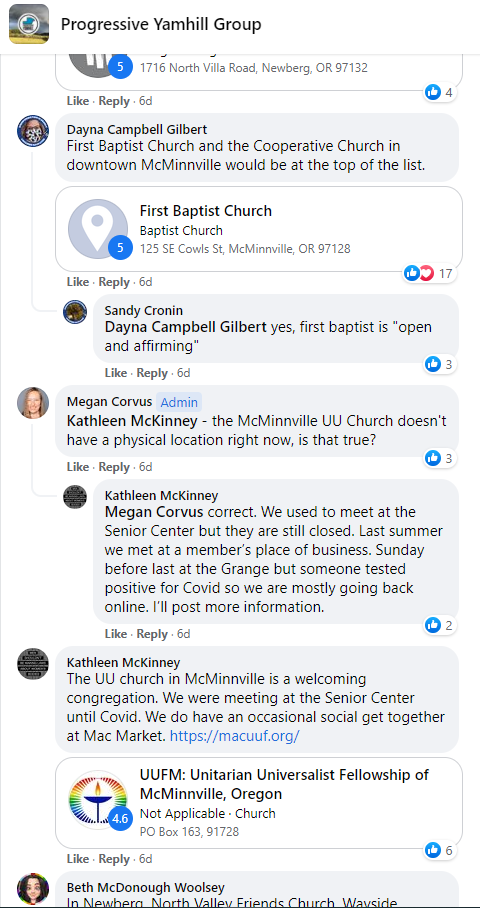Viewport: 480px width, 908px height.
Task: Click Beth McDonough Woolsey's avatar
Action: [33, 889]
